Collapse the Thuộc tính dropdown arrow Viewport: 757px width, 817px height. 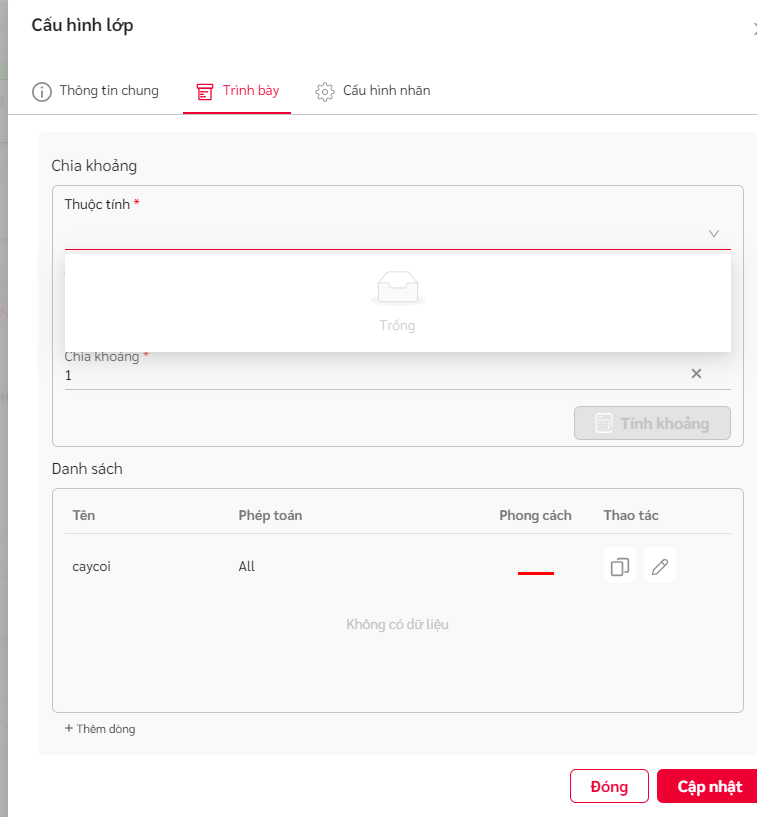(x=714, y=233)
